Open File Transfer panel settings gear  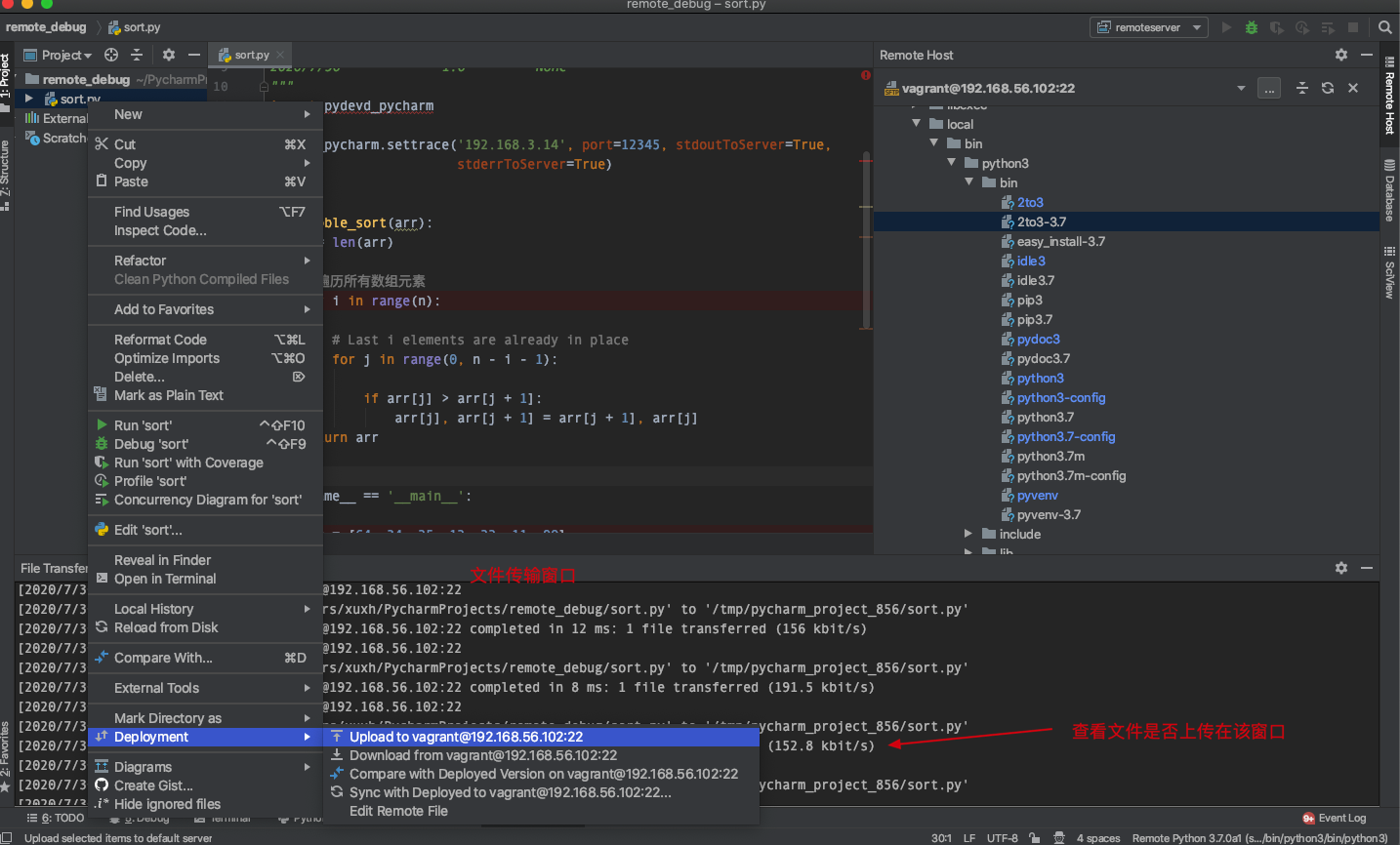[x=1341, y=568]
